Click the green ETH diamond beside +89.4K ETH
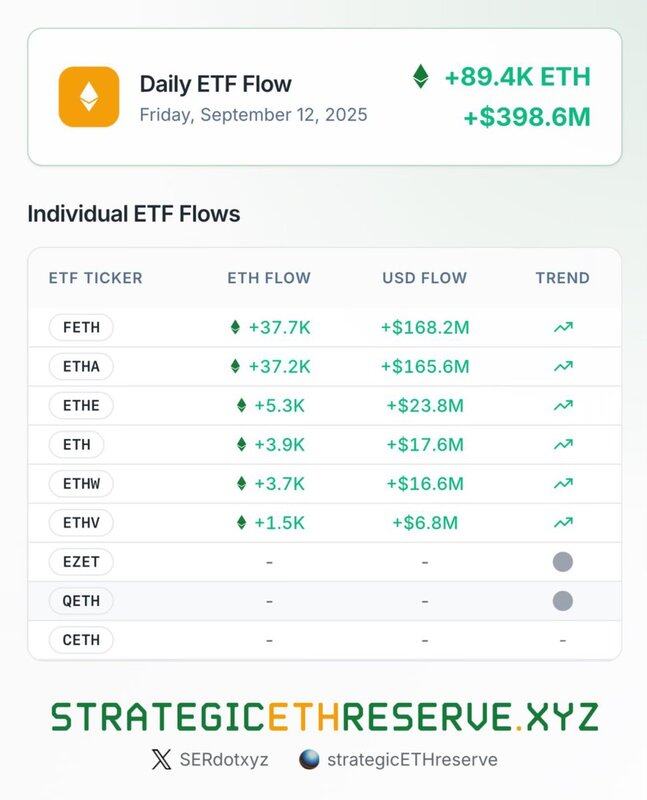The width and height of the screenshot is (647, 800). tap(420, 76)
